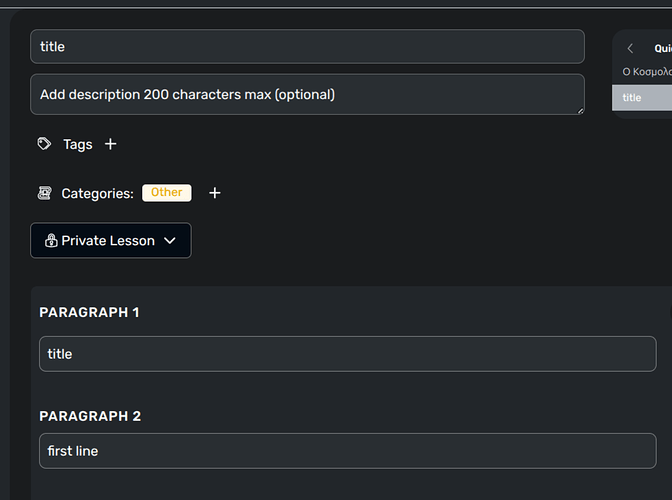672x500 pixels.
Task: Click the Categories label
Action: click(x=97, y=194)
